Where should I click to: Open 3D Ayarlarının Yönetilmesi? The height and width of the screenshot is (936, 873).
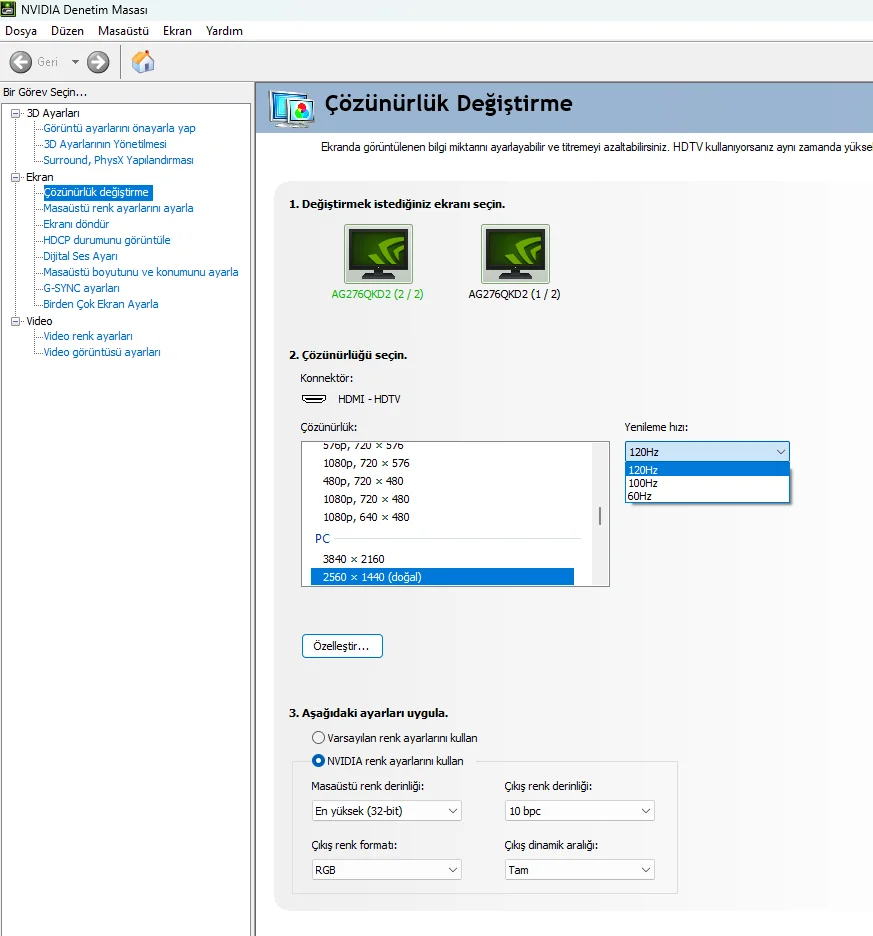(105, 144)
